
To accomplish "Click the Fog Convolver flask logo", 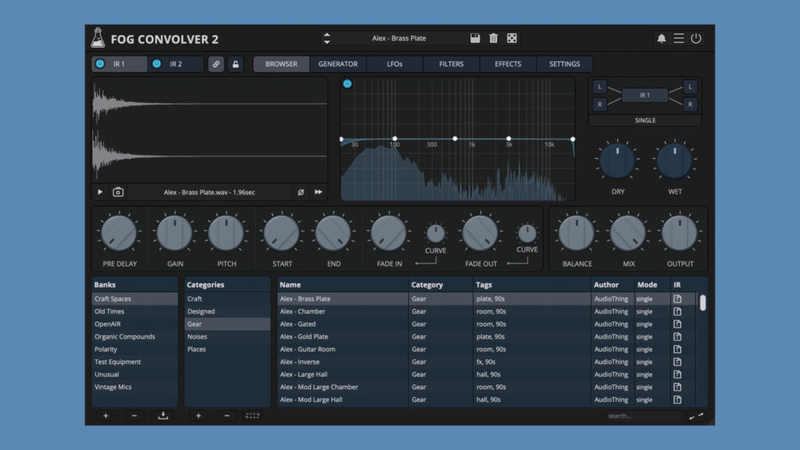I will [x=97, y=38].
